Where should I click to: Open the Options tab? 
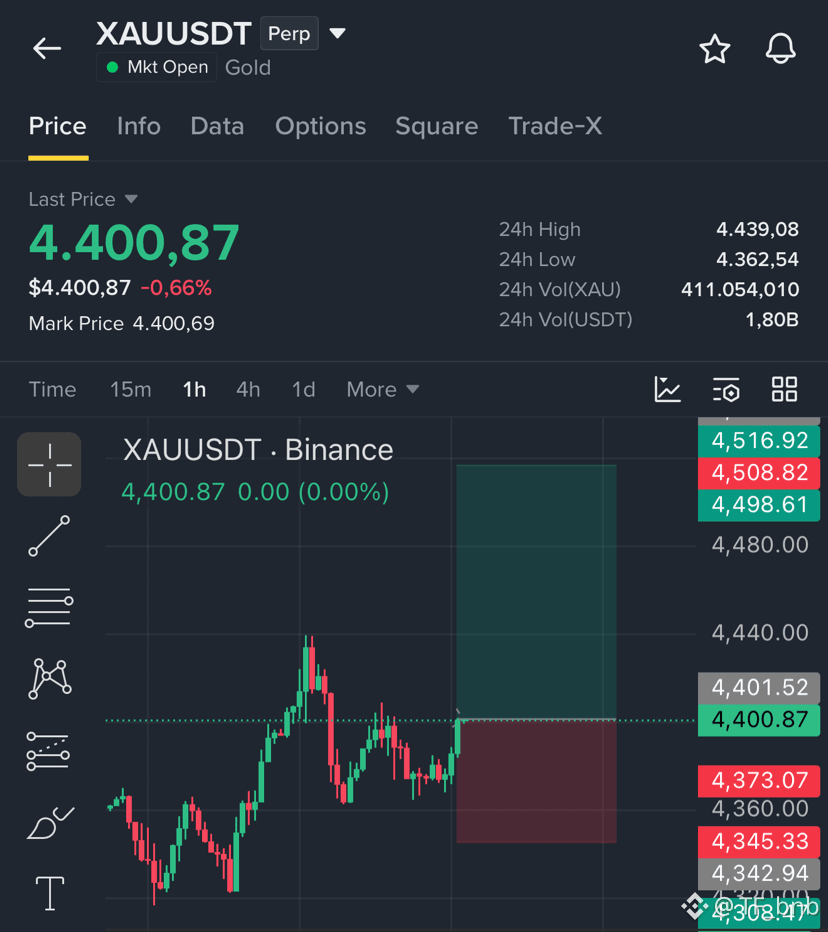tap(320, 126)
